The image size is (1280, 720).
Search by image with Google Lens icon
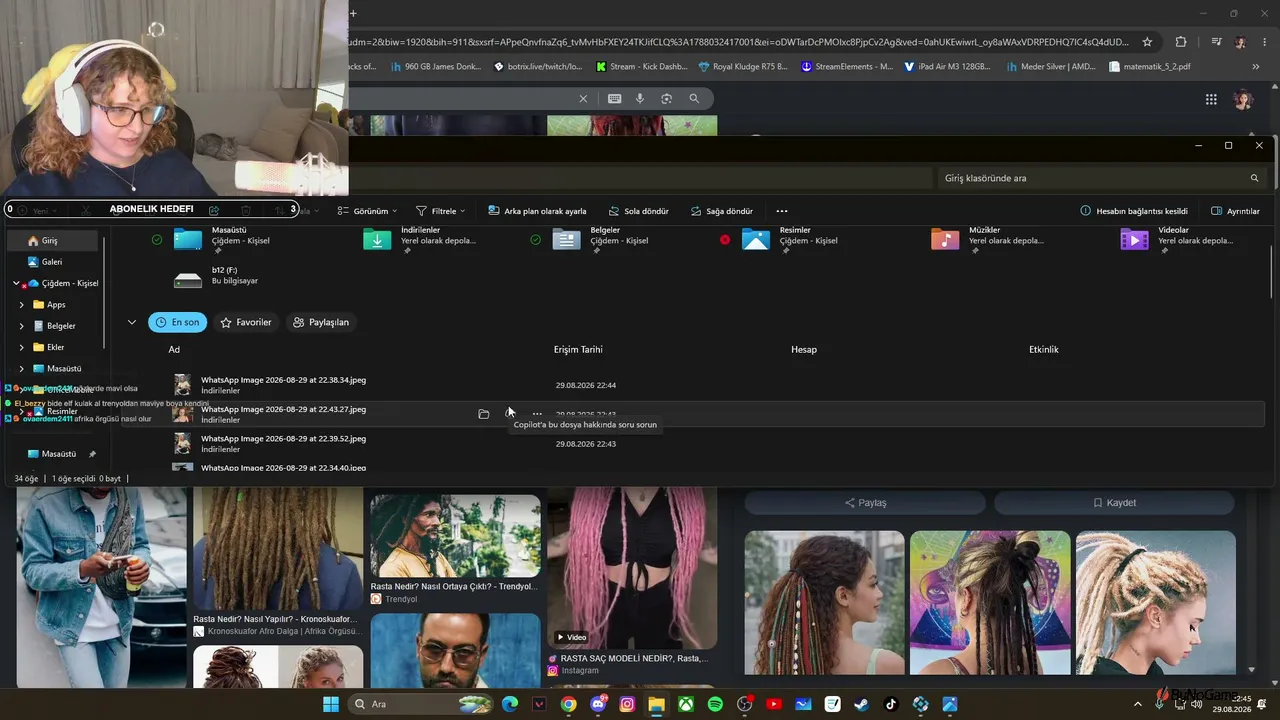click(x=666, y=98)
